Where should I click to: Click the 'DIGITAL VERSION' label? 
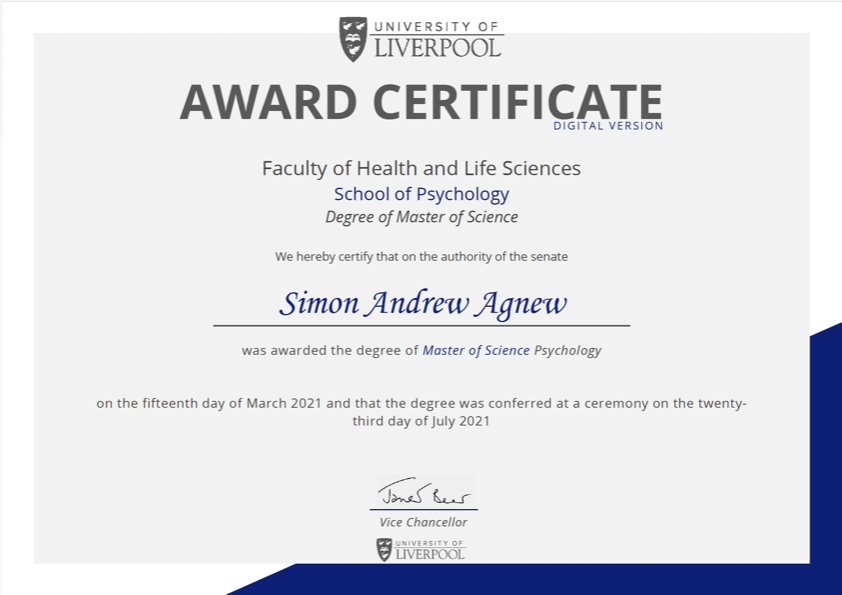[x=608, y=126]
